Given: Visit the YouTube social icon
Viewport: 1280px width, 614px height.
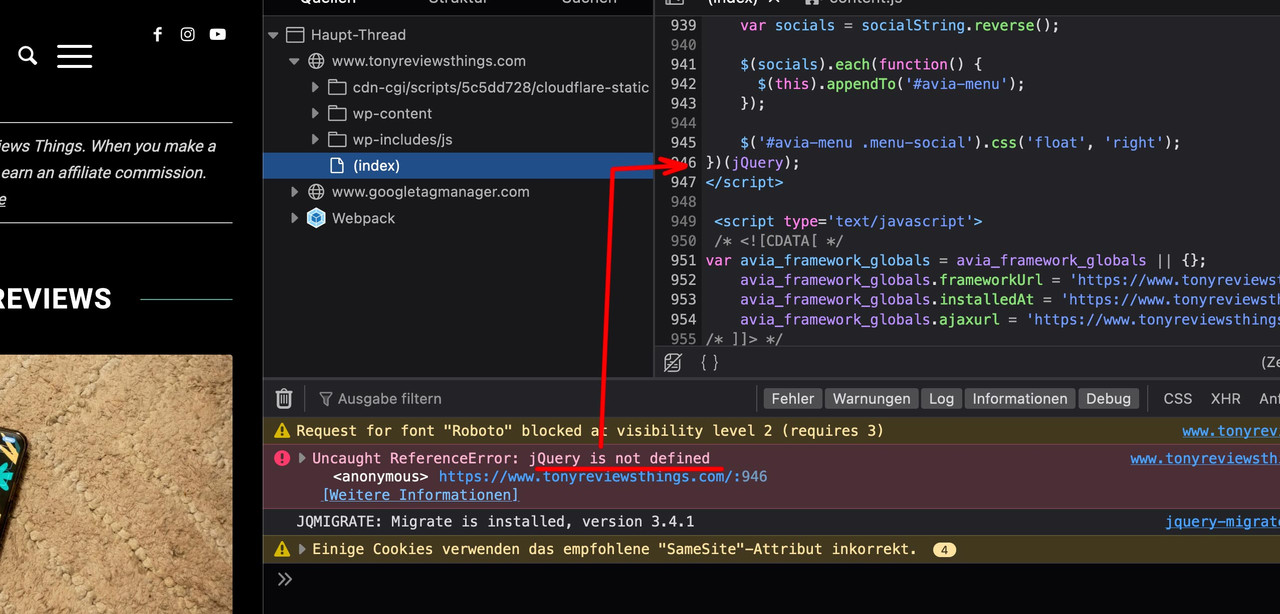Looking at the screenshot, I should (x=218, y=34).
